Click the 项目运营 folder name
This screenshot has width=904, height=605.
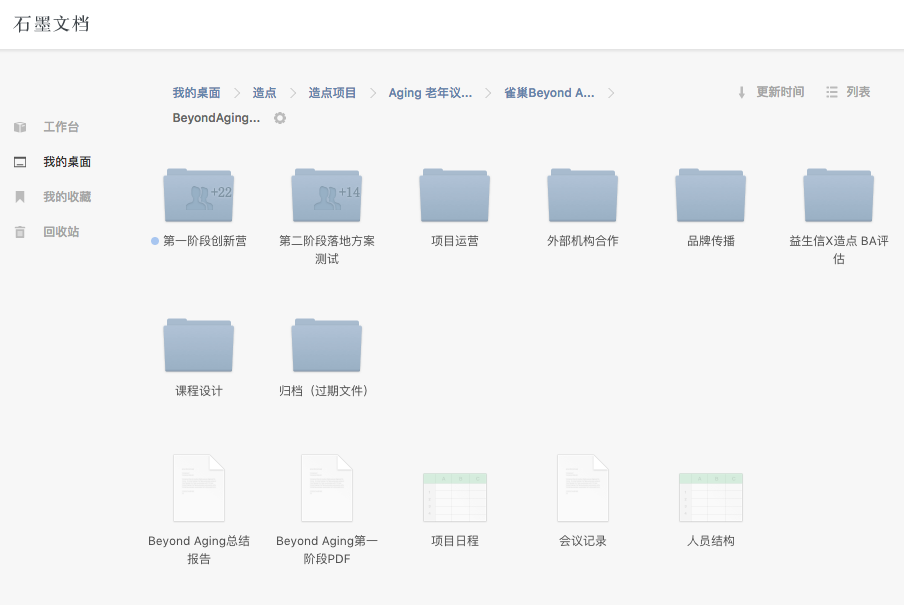[455, 241]
